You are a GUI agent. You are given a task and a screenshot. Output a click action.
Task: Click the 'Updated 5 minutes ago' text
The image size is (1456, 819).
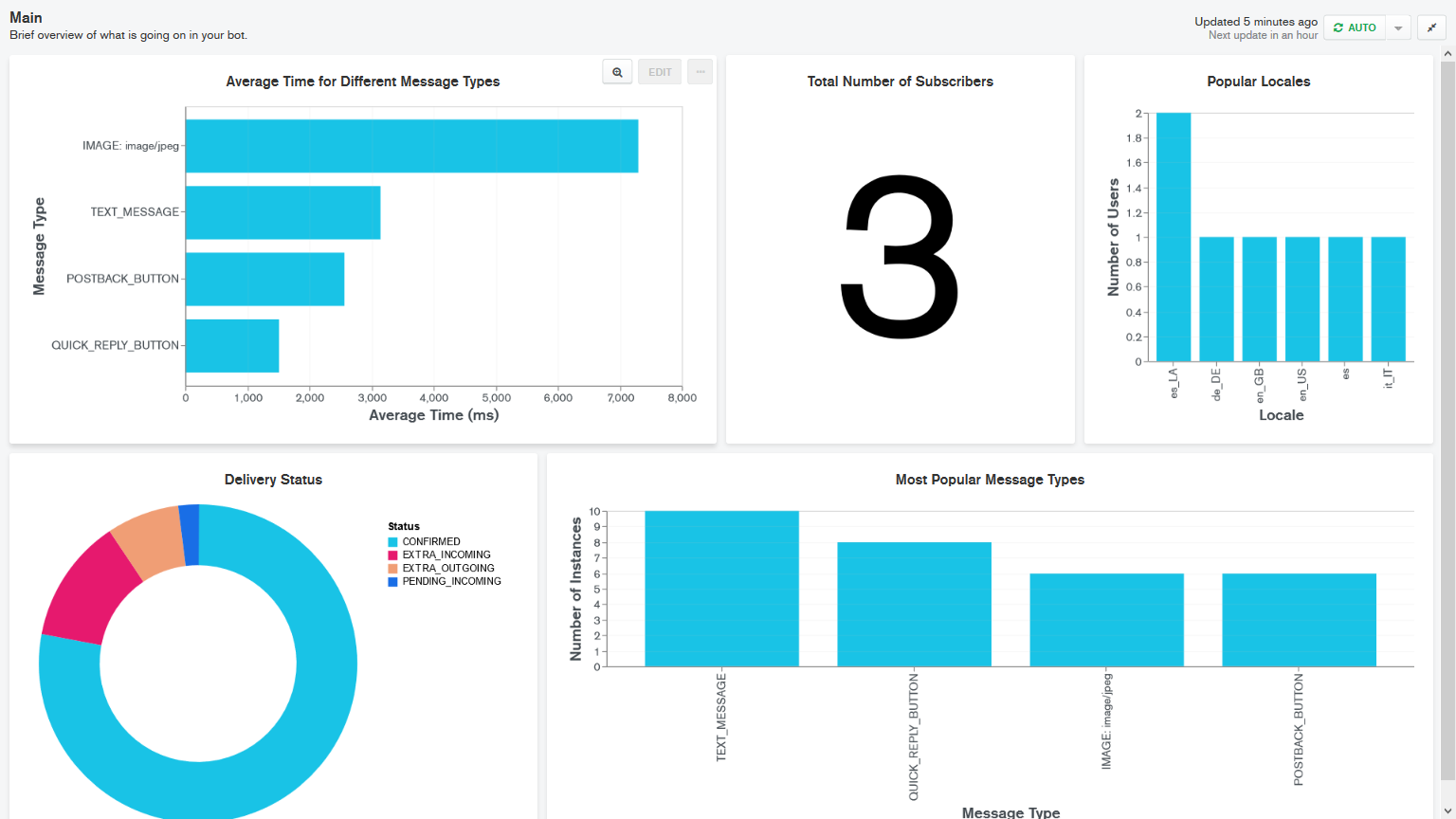(x=1256, y=21)
